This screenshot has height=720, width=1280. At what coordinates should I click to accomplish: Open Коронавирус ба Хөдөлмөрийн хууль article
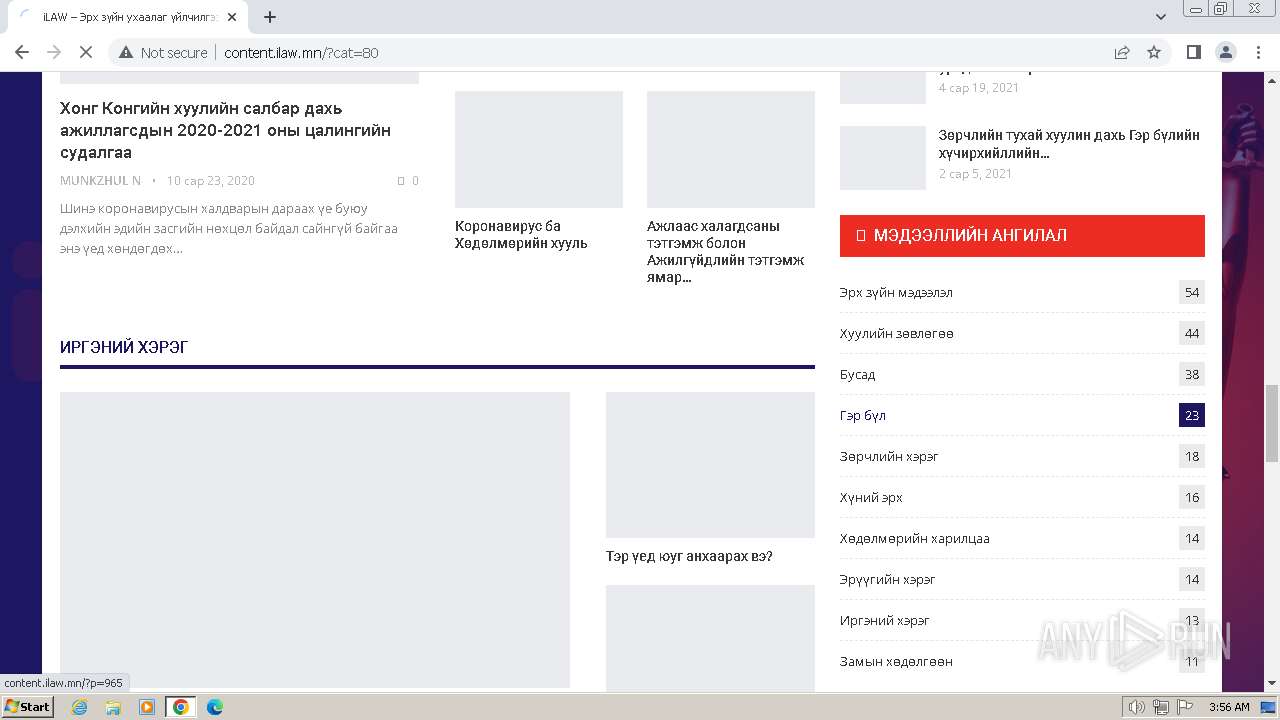521,234
